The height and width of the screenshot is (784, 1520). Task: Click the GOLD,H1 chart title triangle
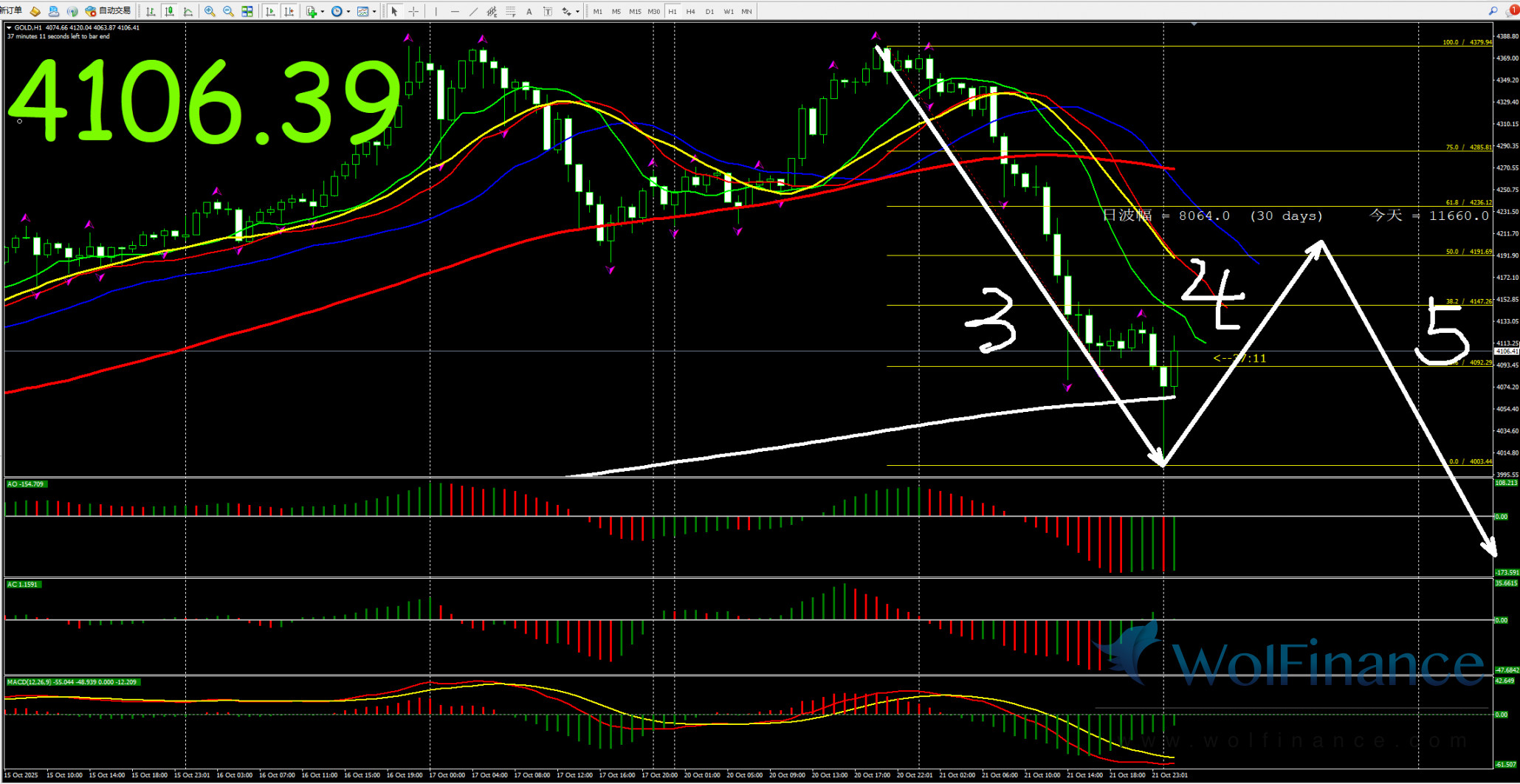point(9,27)
